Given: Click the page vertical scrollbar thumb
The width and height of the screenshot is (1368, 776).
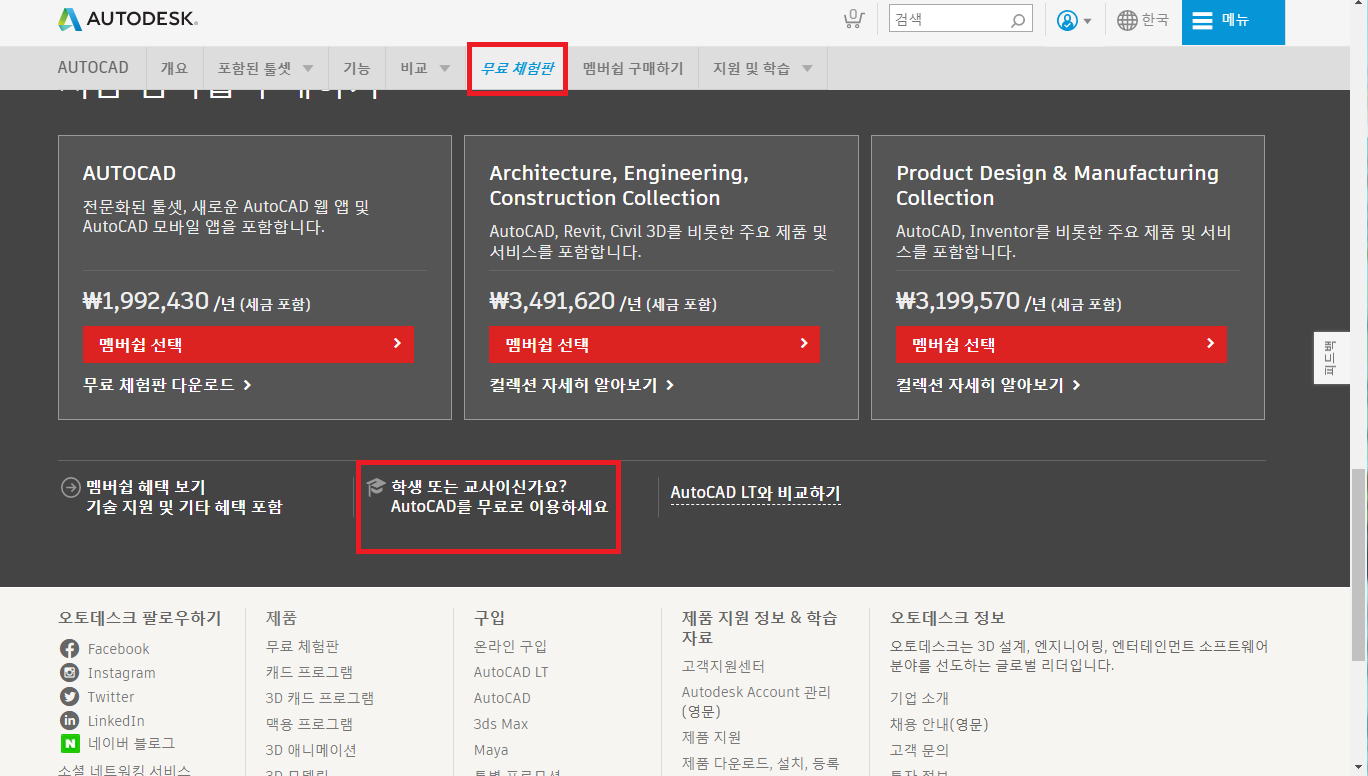Looking at the screenshot, I should pos(1358,564).
